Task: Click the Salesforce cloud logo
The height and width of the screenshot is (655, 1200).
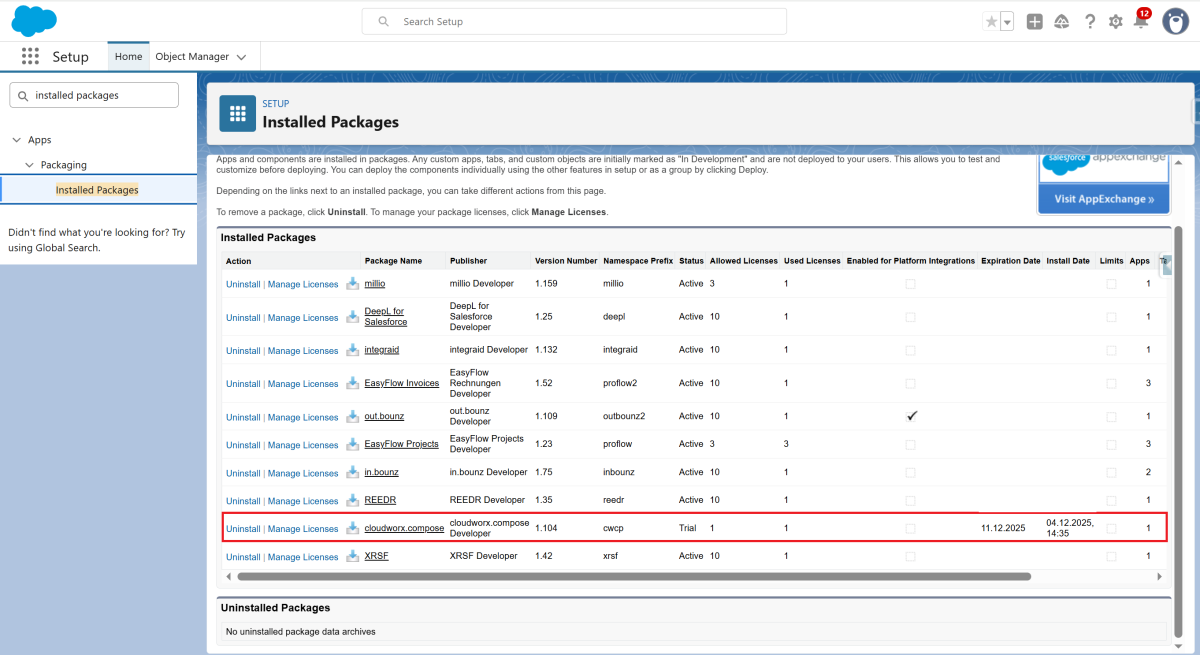Action: point(35,21)
